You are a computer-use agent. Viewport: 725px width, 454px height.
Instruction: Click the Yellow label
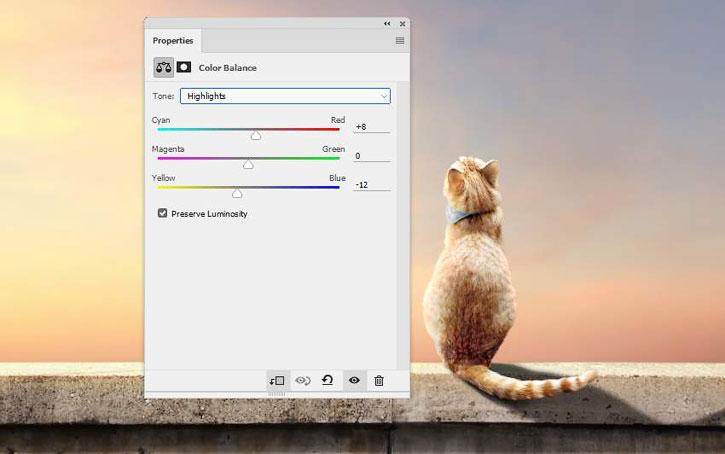pos(164,178)
